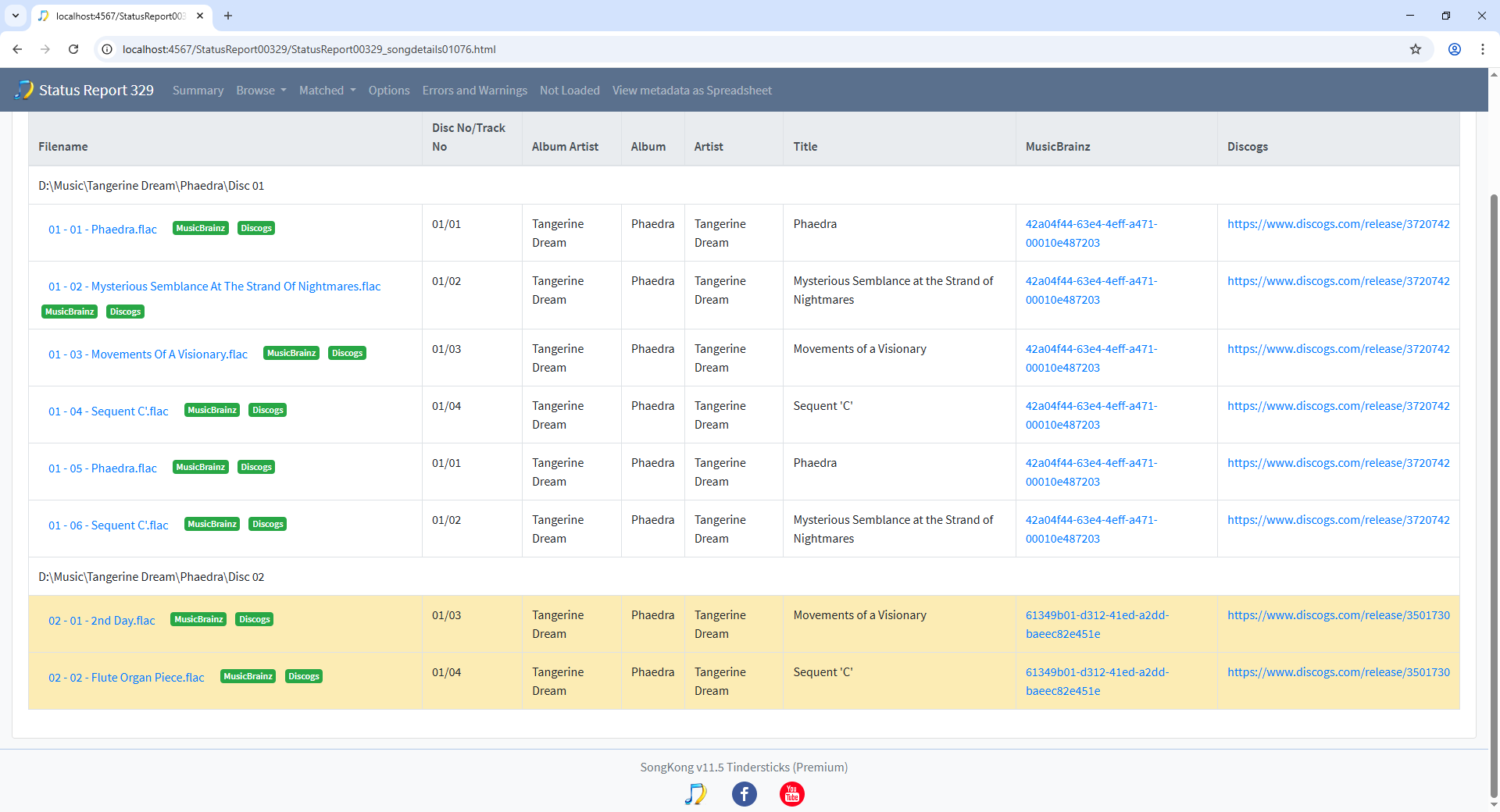Viewport: 1500px width, 812px height.
Task: Open file 02 - 02 - Flute Organ Piece.flac
Action: tap(127, 678)
